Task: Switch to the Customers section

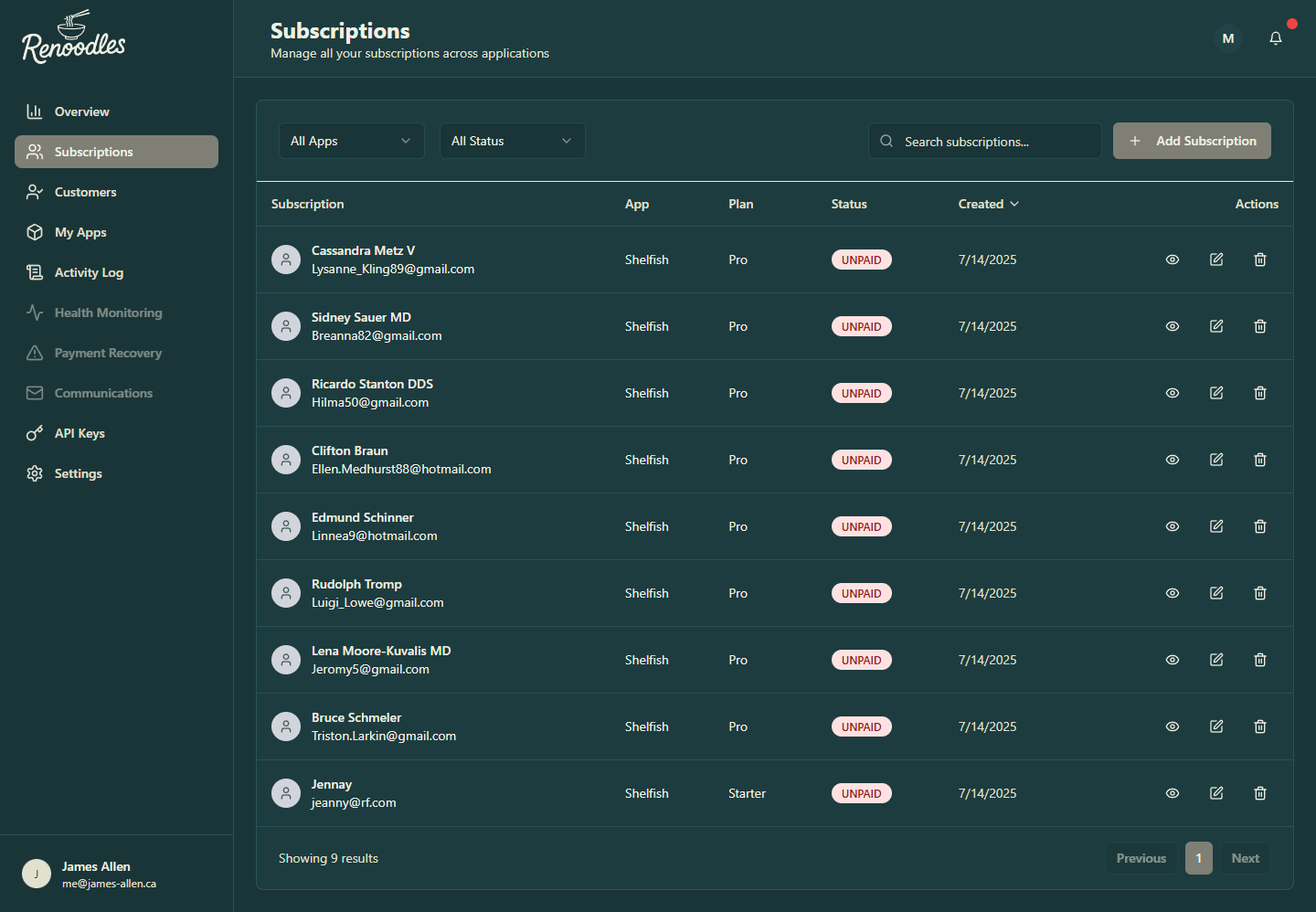Action: click(x=84, y=192)
